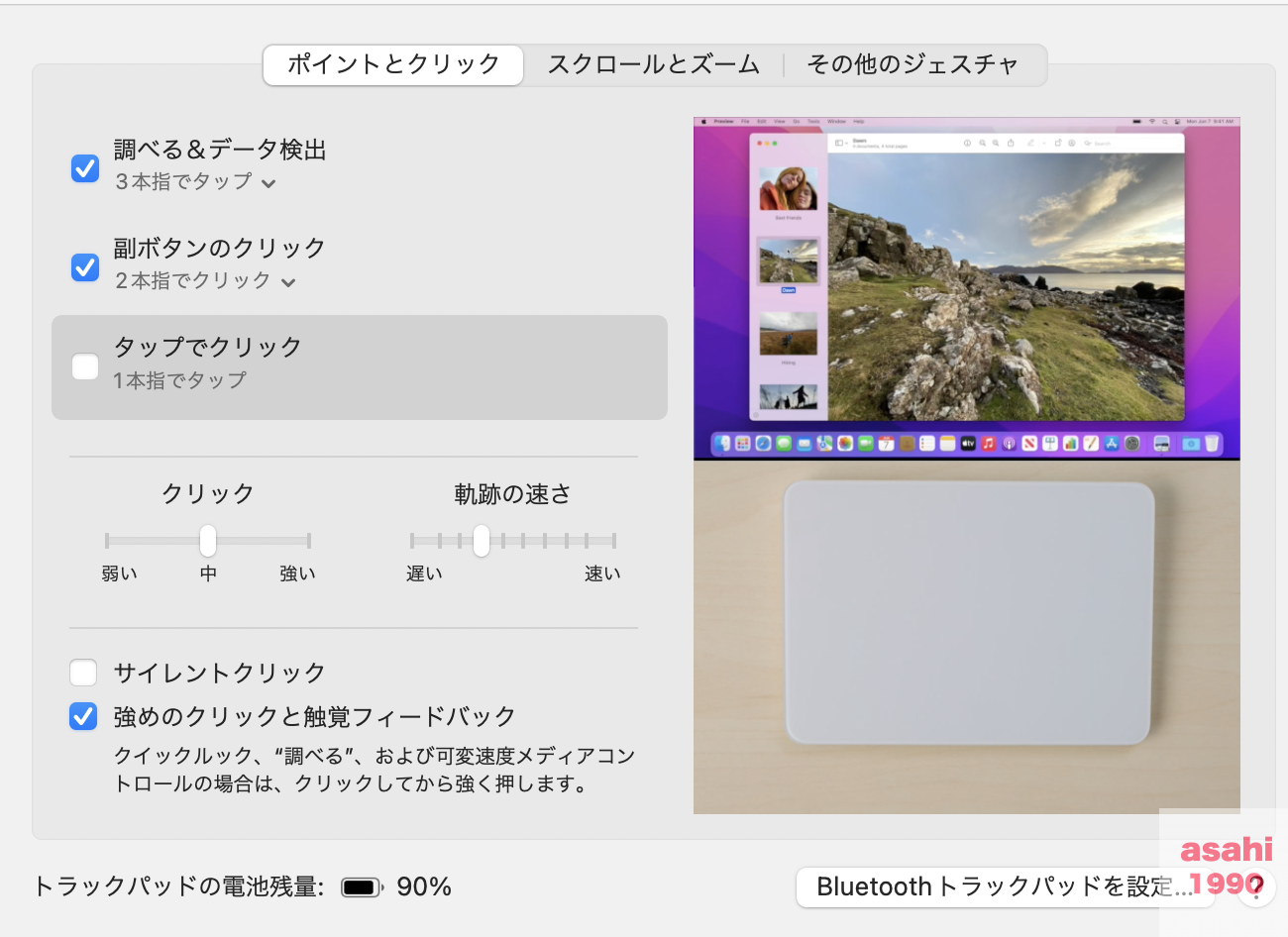Click the 中 label under the click slider
The height and width of the screenshot is (937, 1288).
pos(208,573)
